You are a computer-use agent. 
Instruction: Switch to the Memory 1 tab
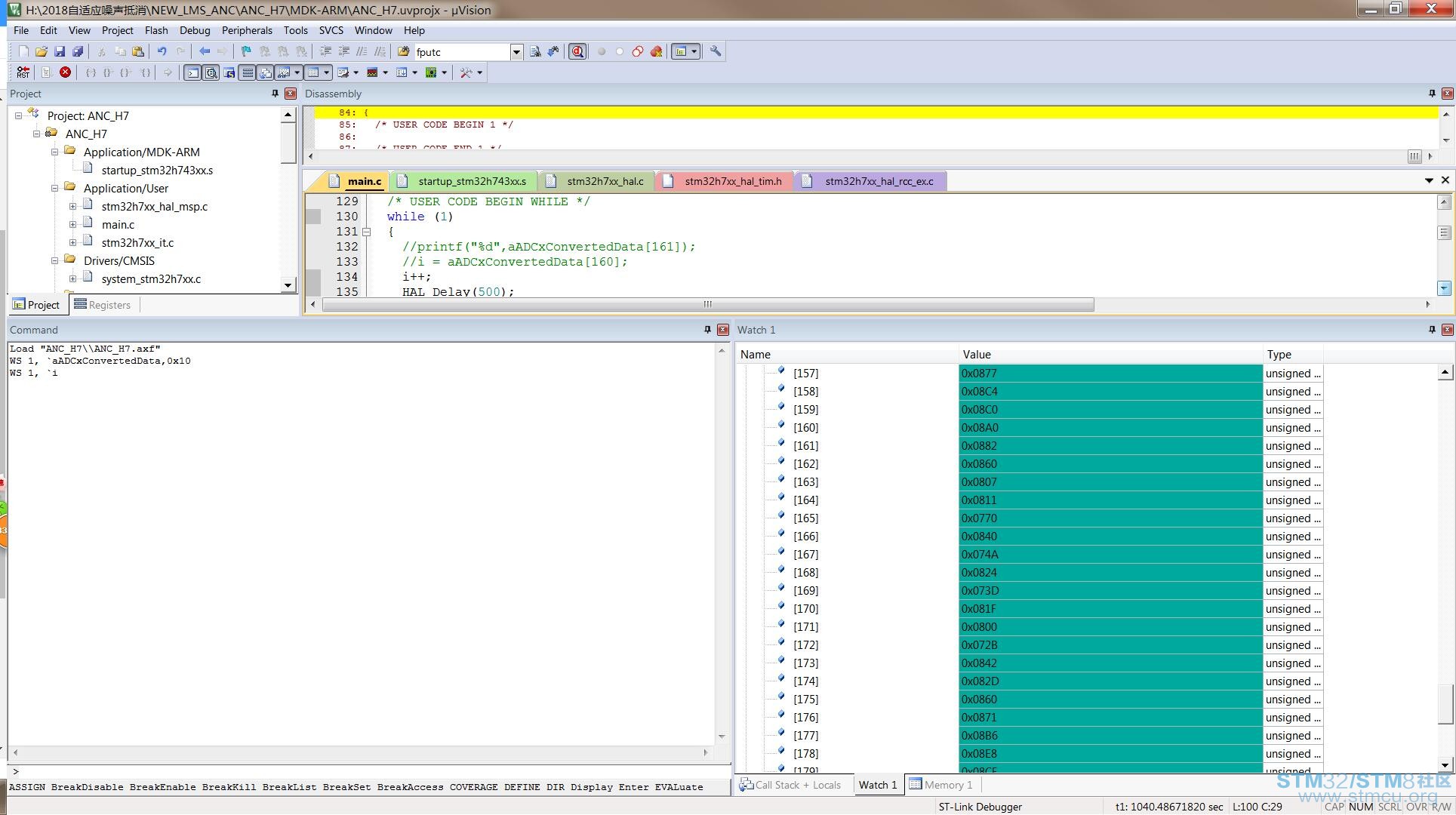(x=940, y=785)
